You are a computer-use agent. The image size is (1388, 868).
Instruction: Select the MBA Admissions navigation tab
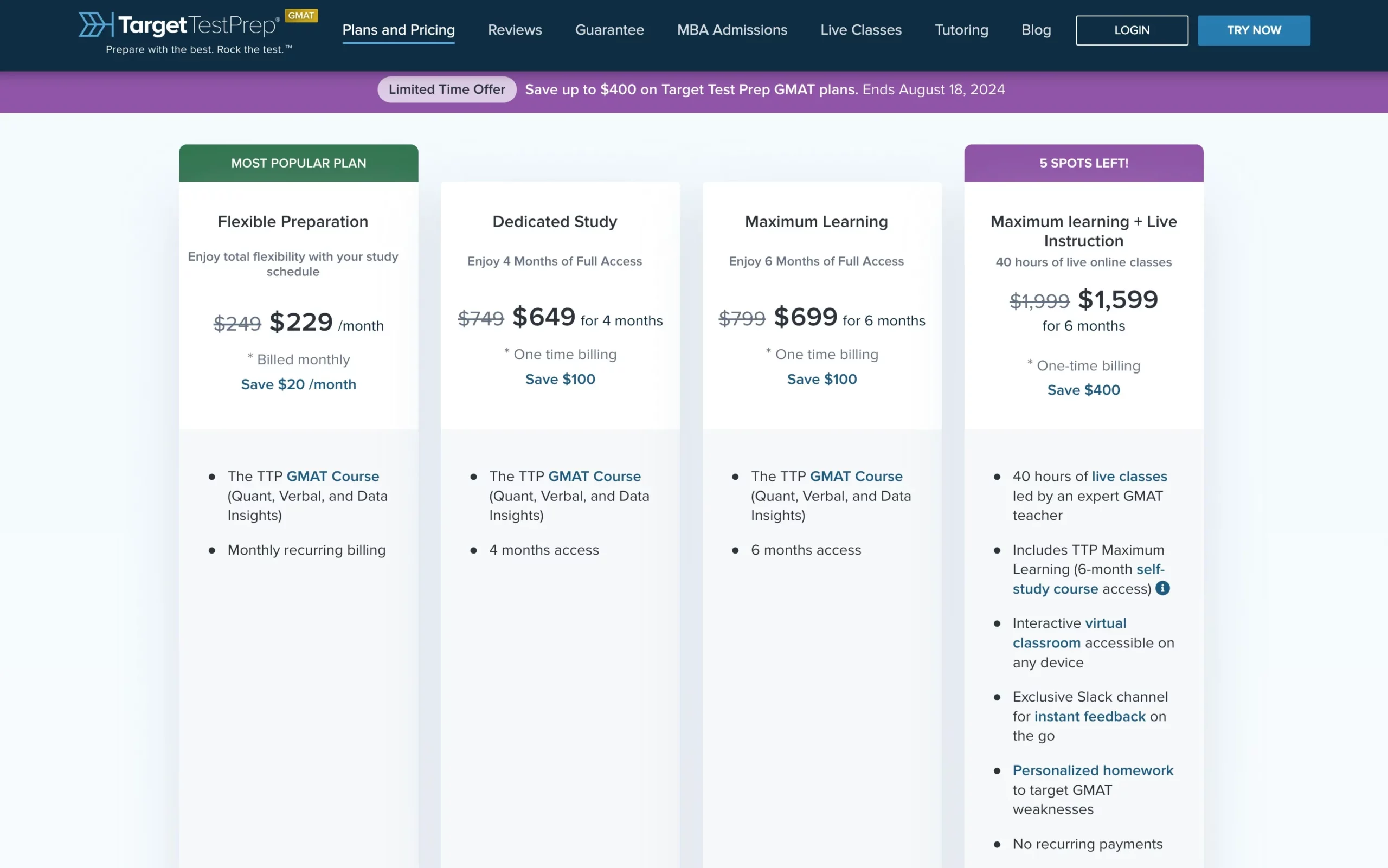[x=731, y=30]
